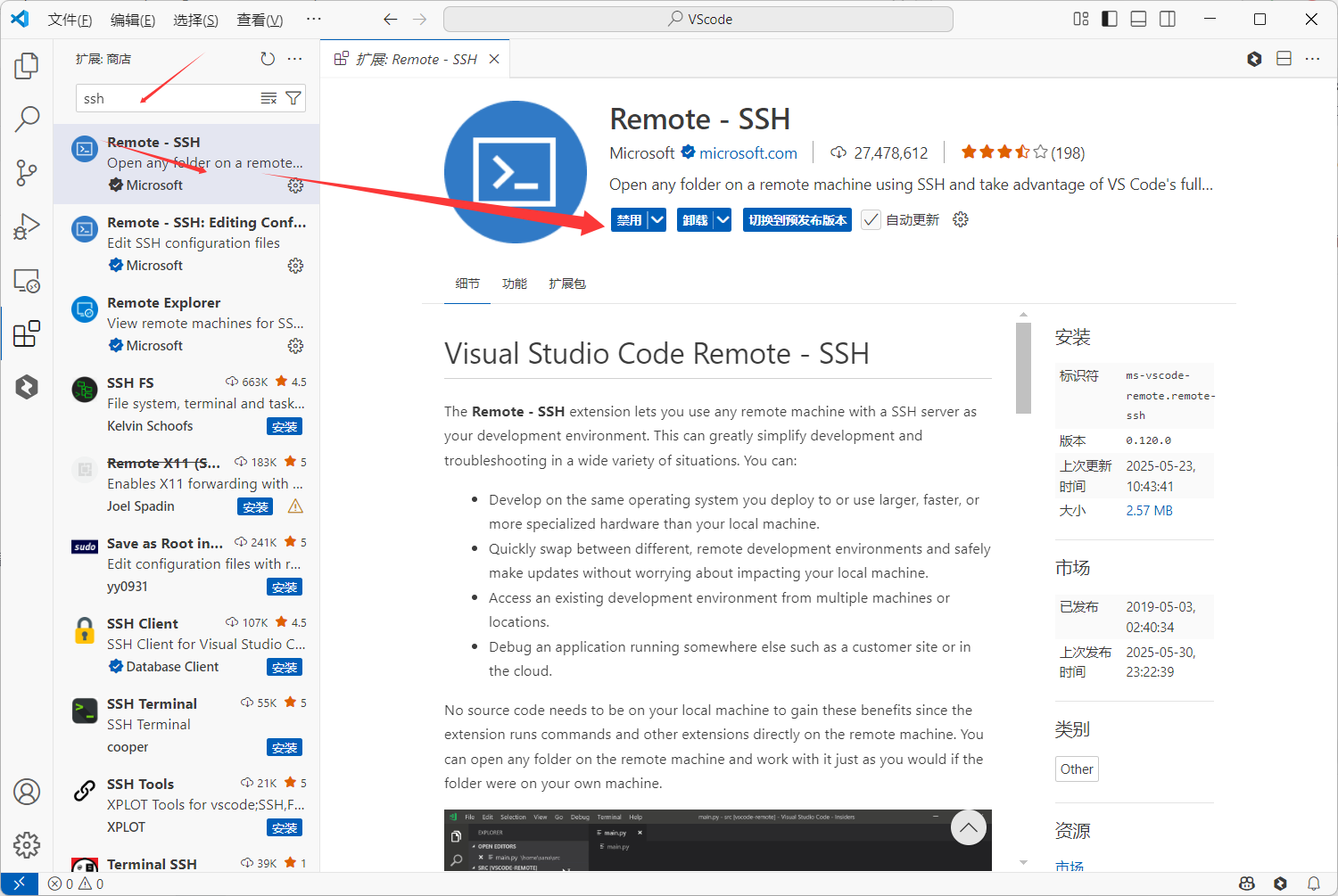
Task: Open remote window indicator in status bar
Action: 19,884
